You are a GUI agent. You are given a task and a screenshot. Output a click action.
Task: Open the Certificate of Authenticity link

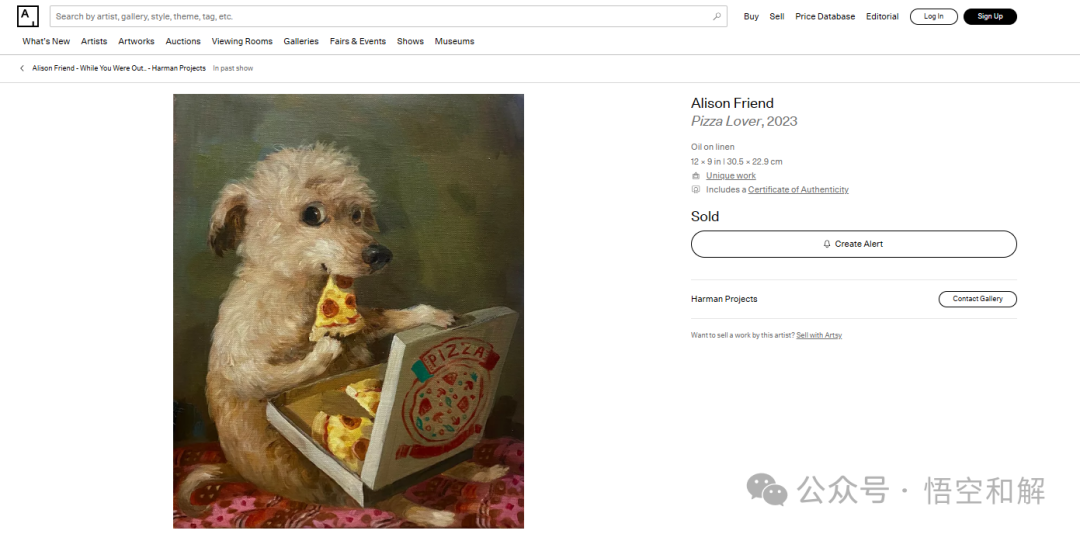pos(798,189)
